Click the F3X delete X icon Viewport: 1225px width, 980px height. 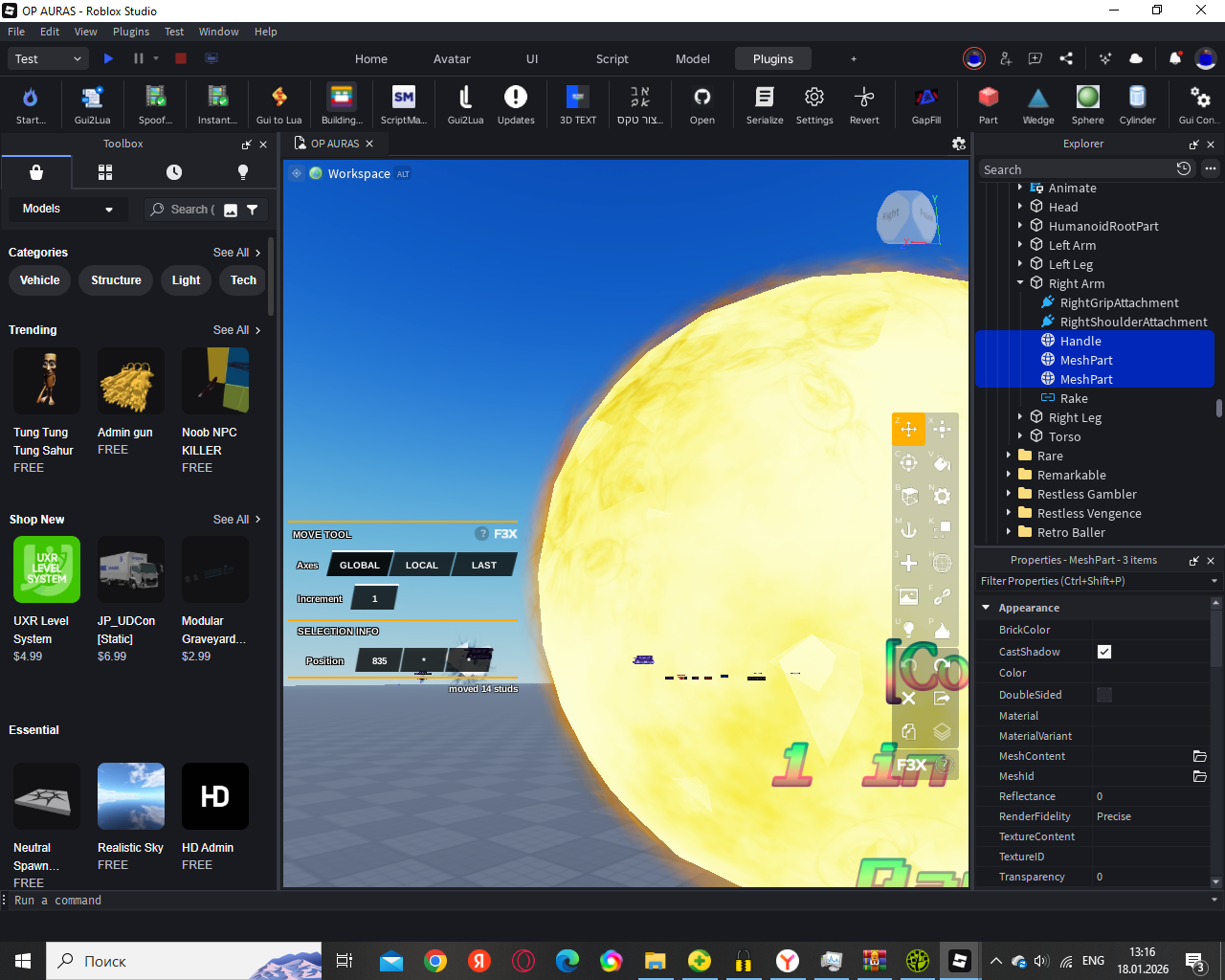point(909,698)
